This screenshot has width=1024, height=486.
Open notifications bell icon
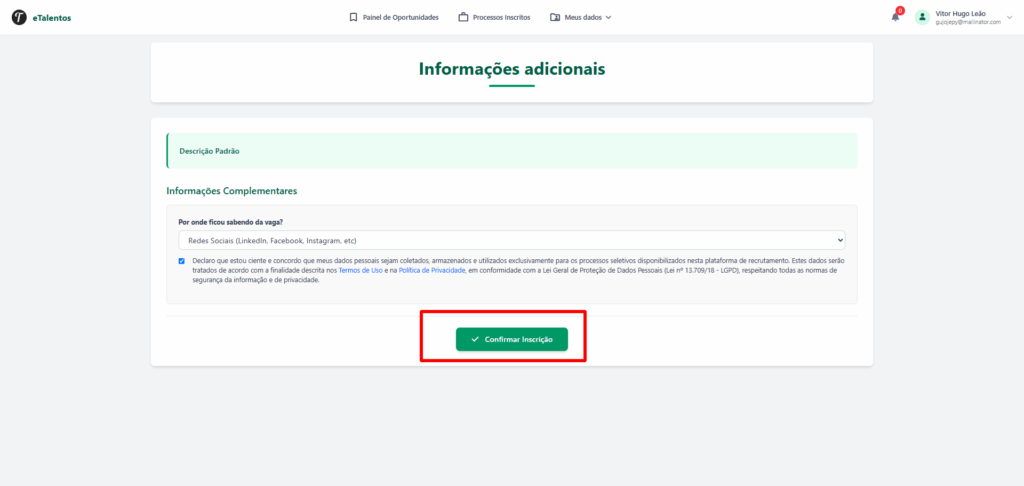coord(895,18)
